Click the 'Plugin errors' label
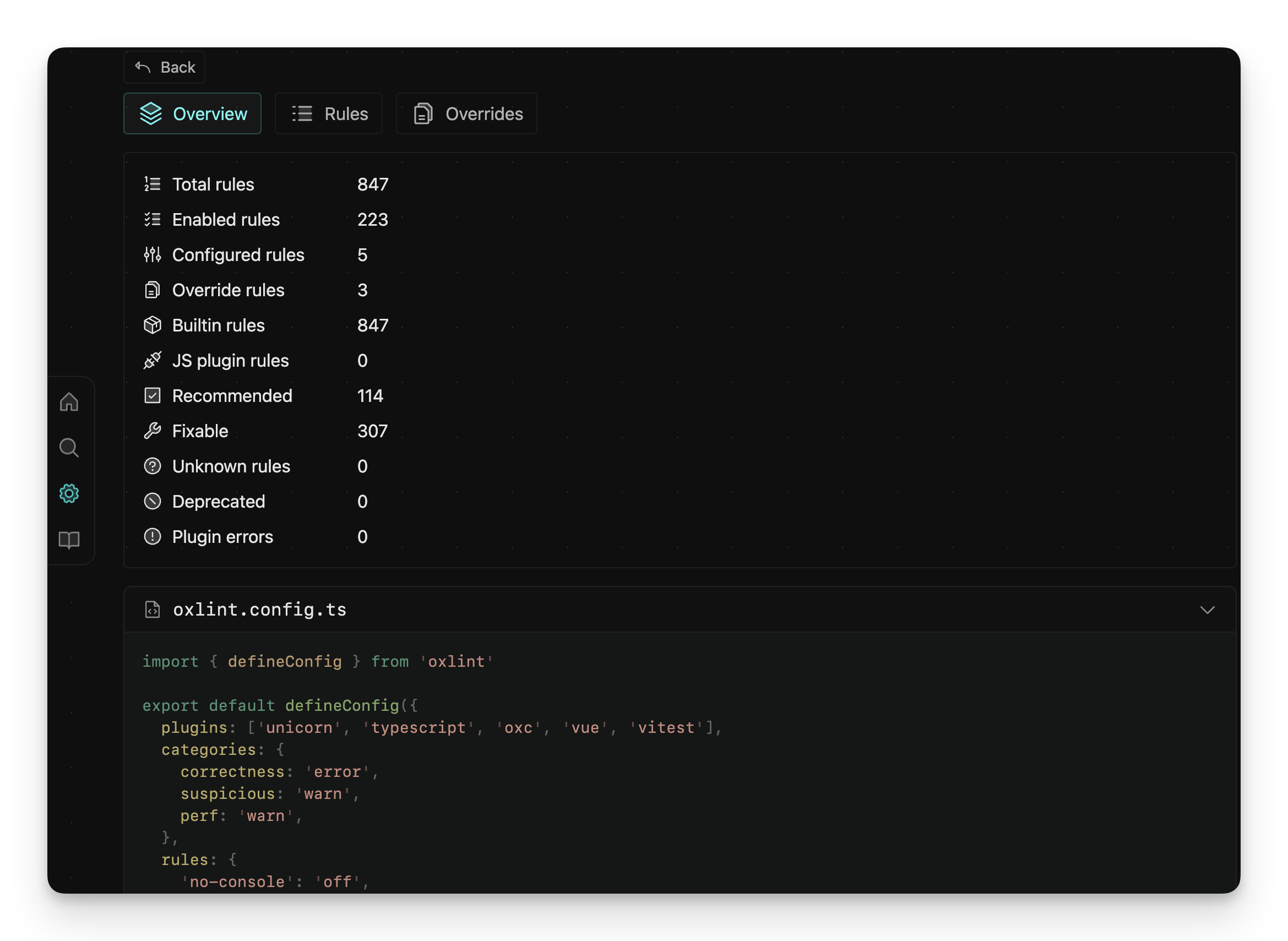 (x=222, y=538)
